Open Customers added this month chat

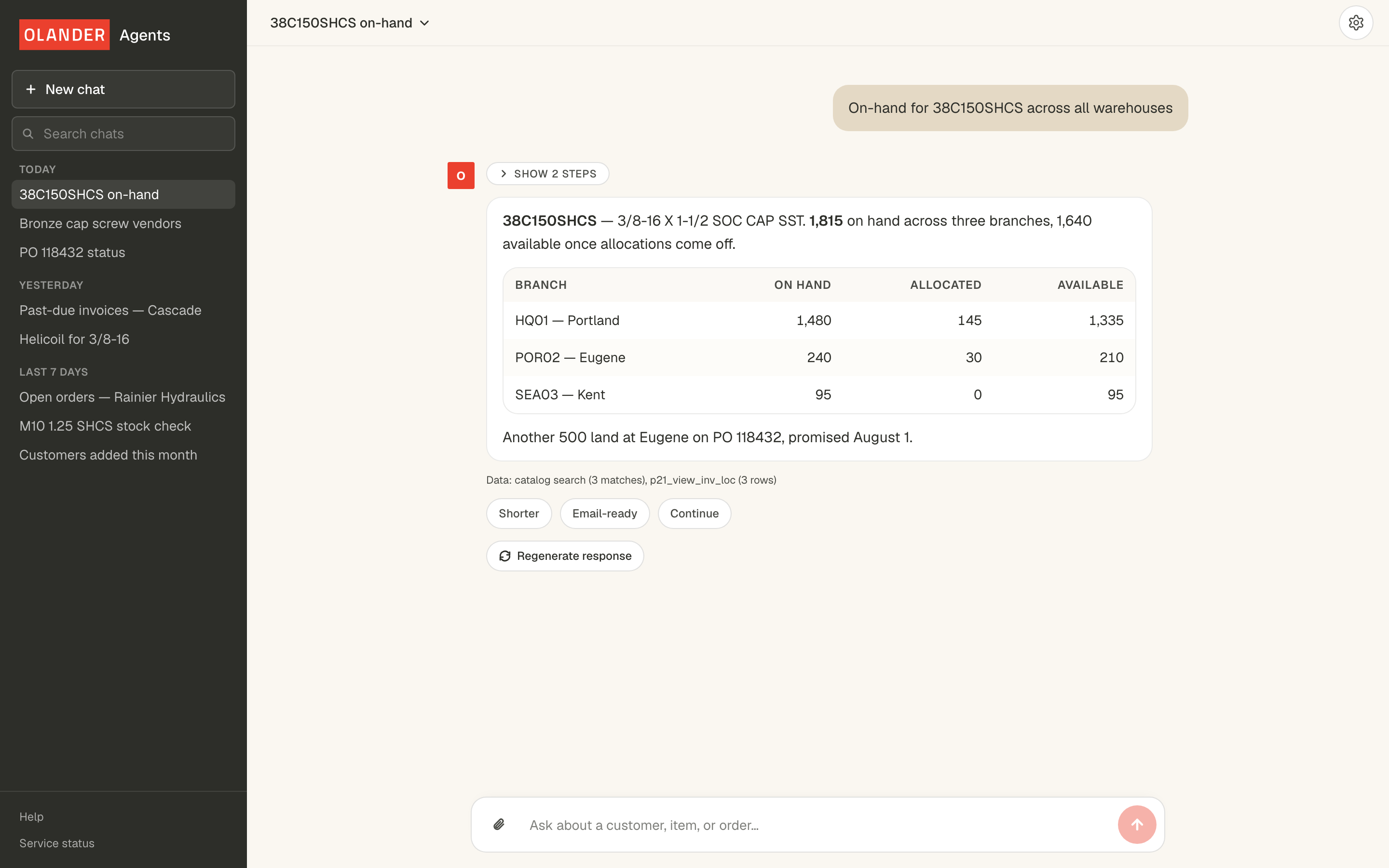pyautogui.click(x=123, y=455)
